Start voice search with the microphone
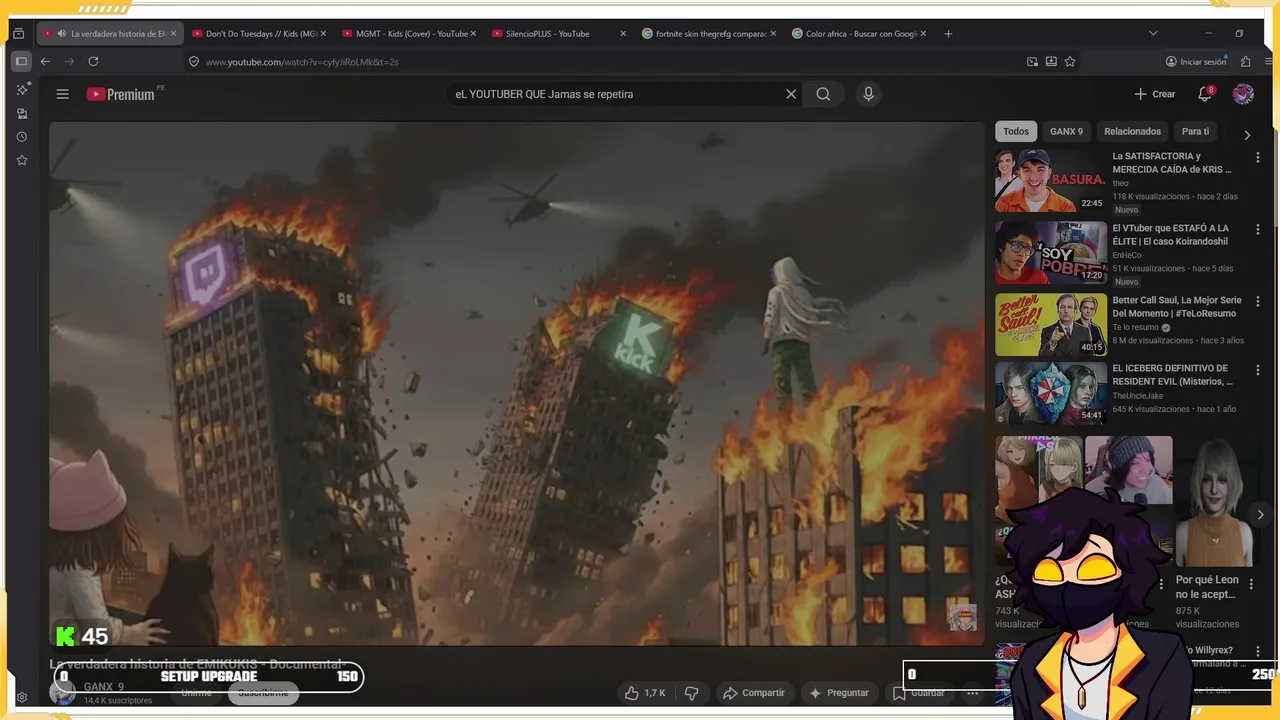The image size is (1280, 720). tap(868, 94)
